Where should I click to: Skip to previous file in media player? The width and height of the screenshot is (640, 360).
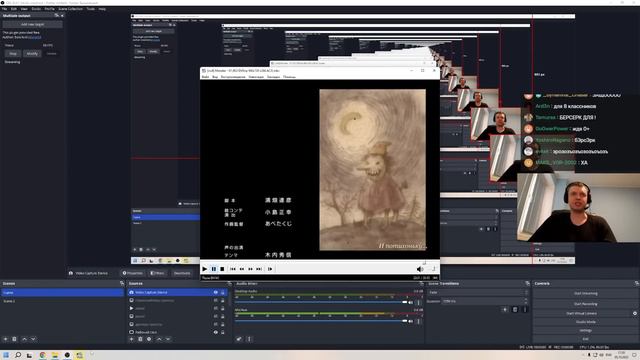point(233,269)
